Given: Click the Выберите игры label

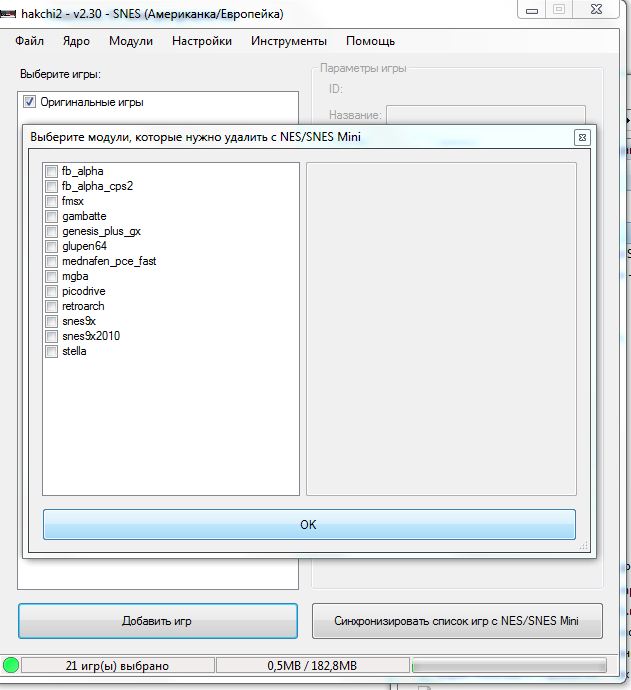Looking at the screenshot, I should tap(60, 74).
